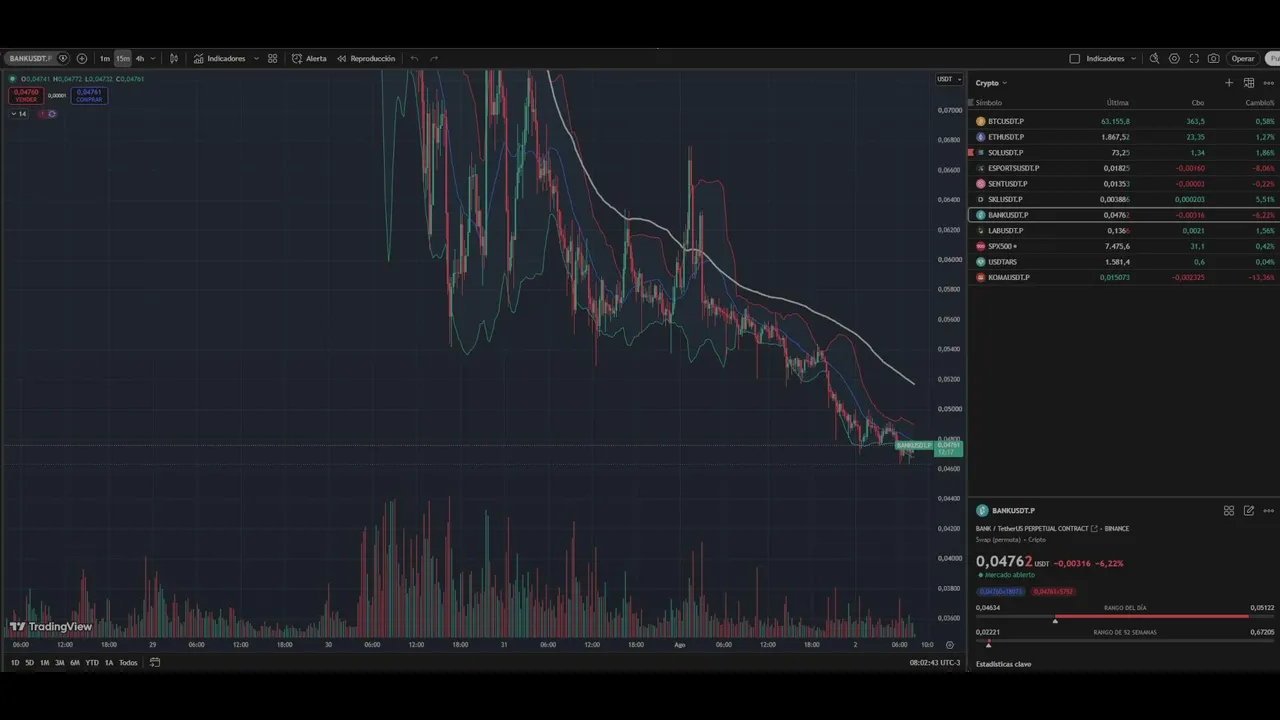The height and width of the screenshot is (720, 1280).
Task: Click the RANGO DE 52 SEMANAS range bar
Action: coord(1125,641)
